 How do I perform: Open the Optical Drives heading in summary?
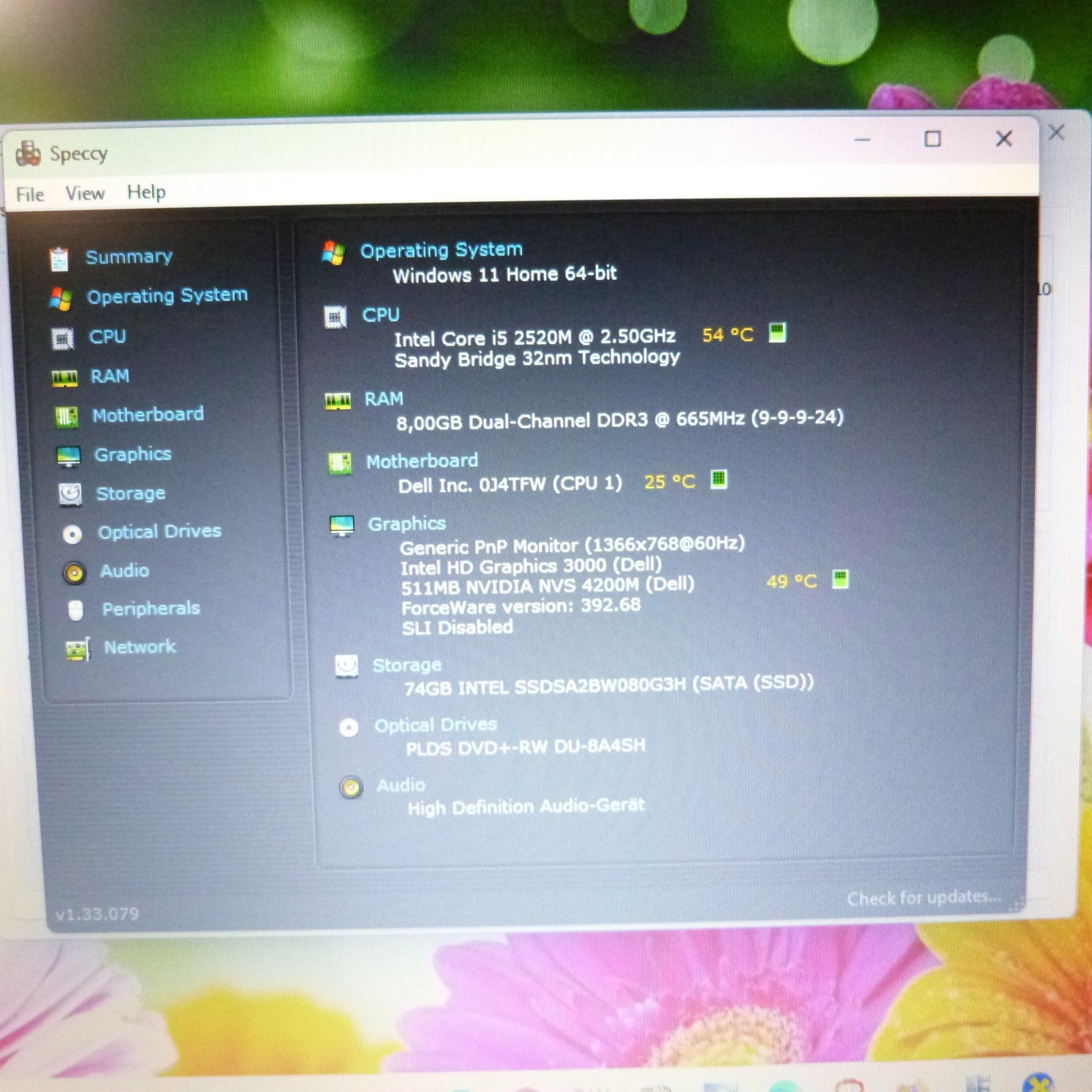(x=435, y=725)
